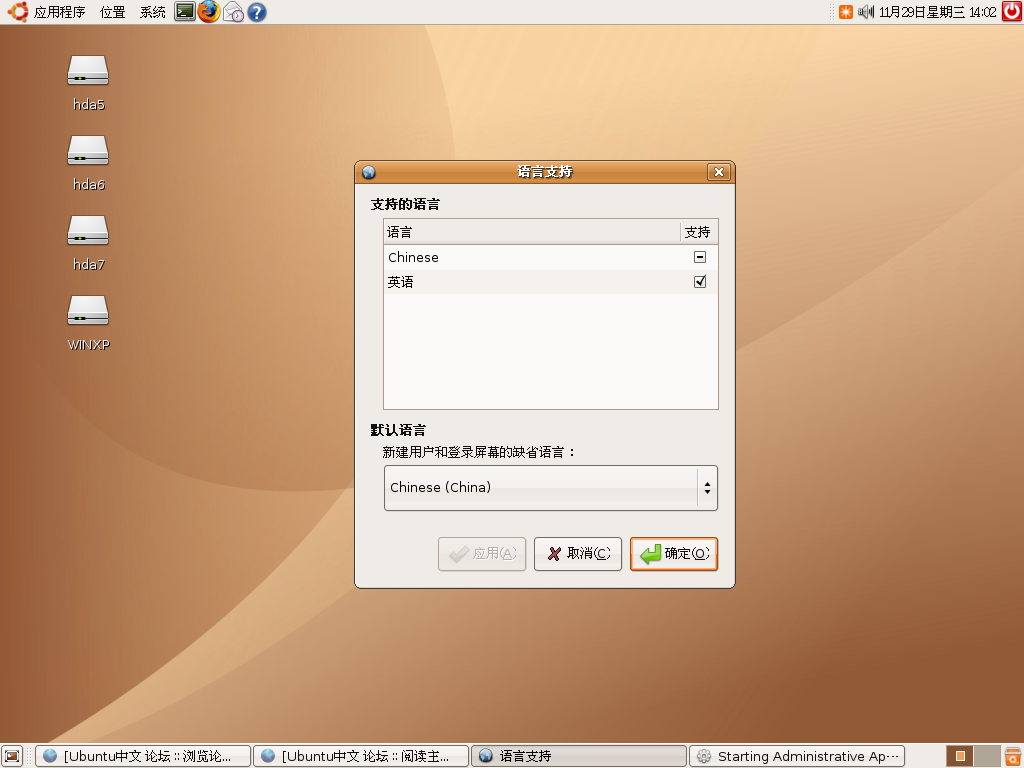Screen dimensions: 1024x768
Task: Select the Chinese row in language list
Action: point(551,257)
